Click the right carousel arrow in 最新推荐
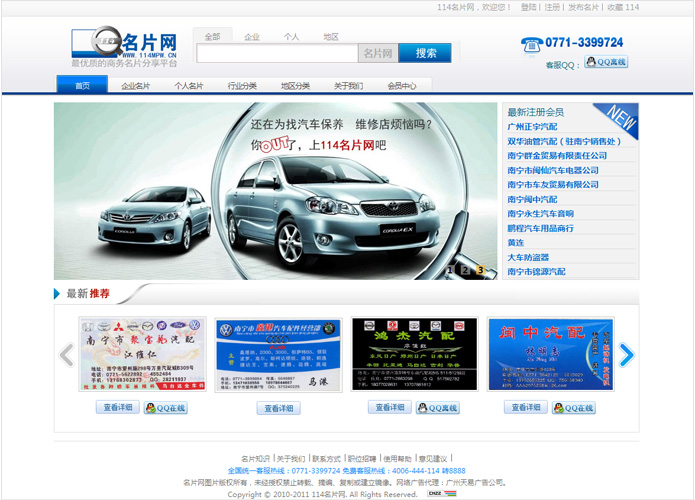Viewport: 695px width, 500px height. coord(626,355)
